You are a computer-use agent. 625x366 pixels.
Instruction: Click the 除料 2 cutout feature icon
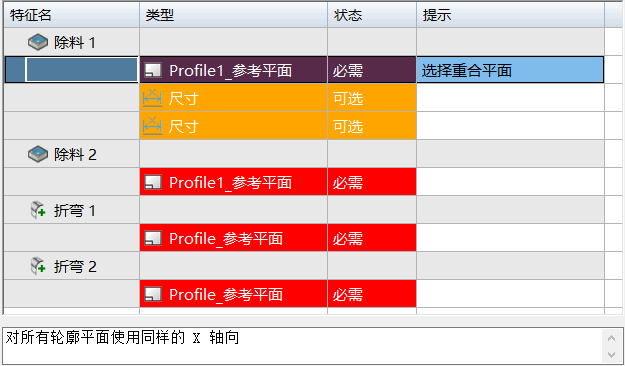pos(38,154)
